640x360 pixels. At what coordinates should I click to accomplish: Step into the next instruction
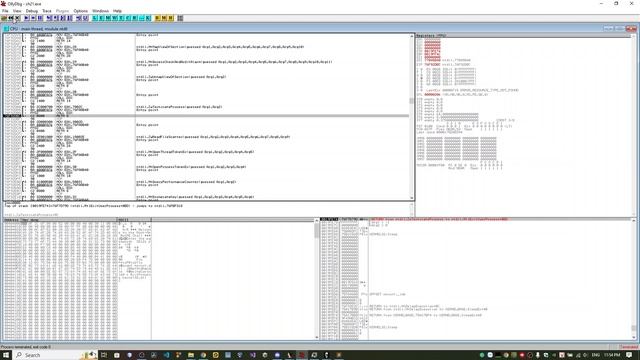[49, 18]
